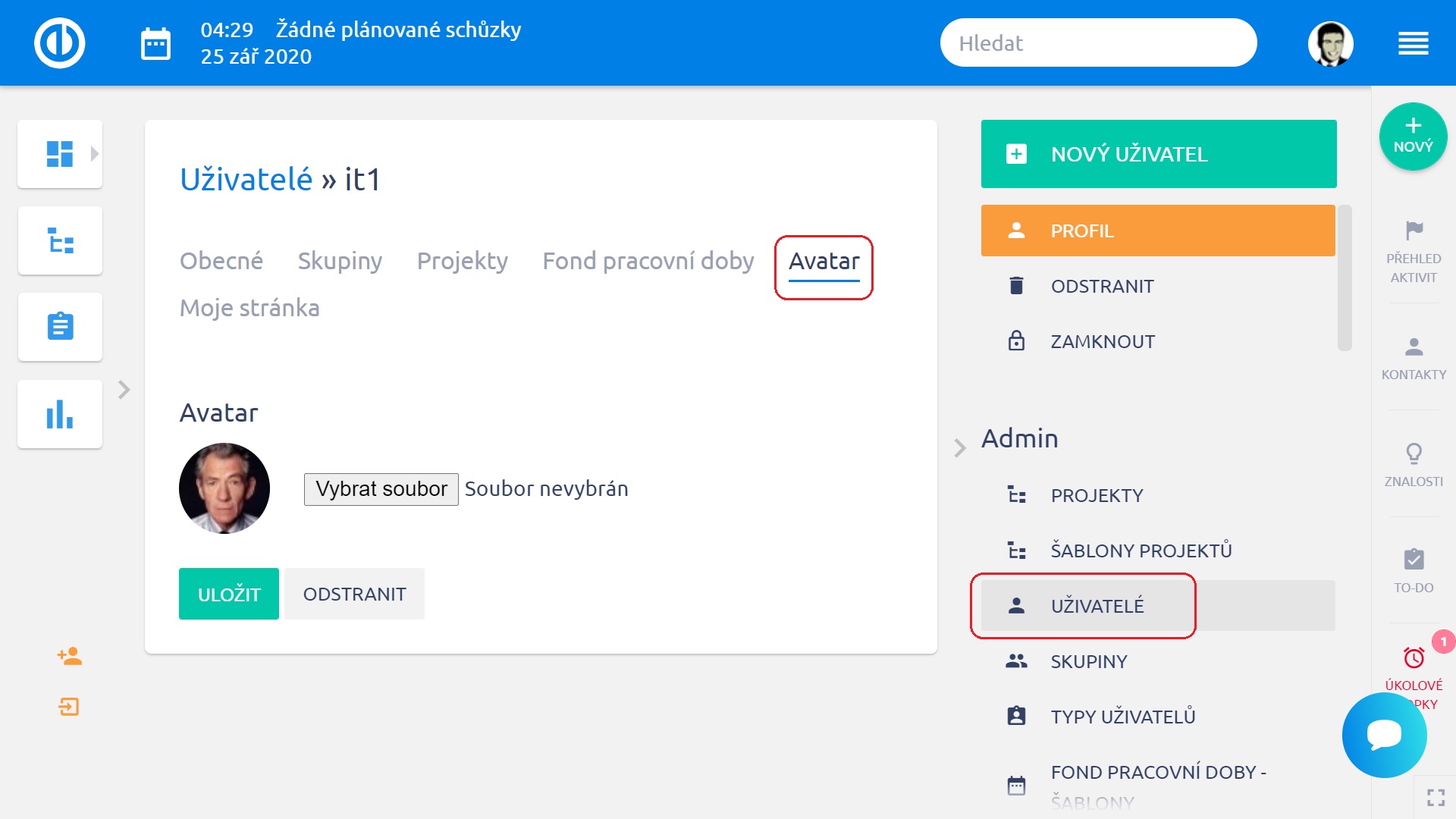Open the chat bubble widget
1456x819 pixels.
tap(1384, 735)
